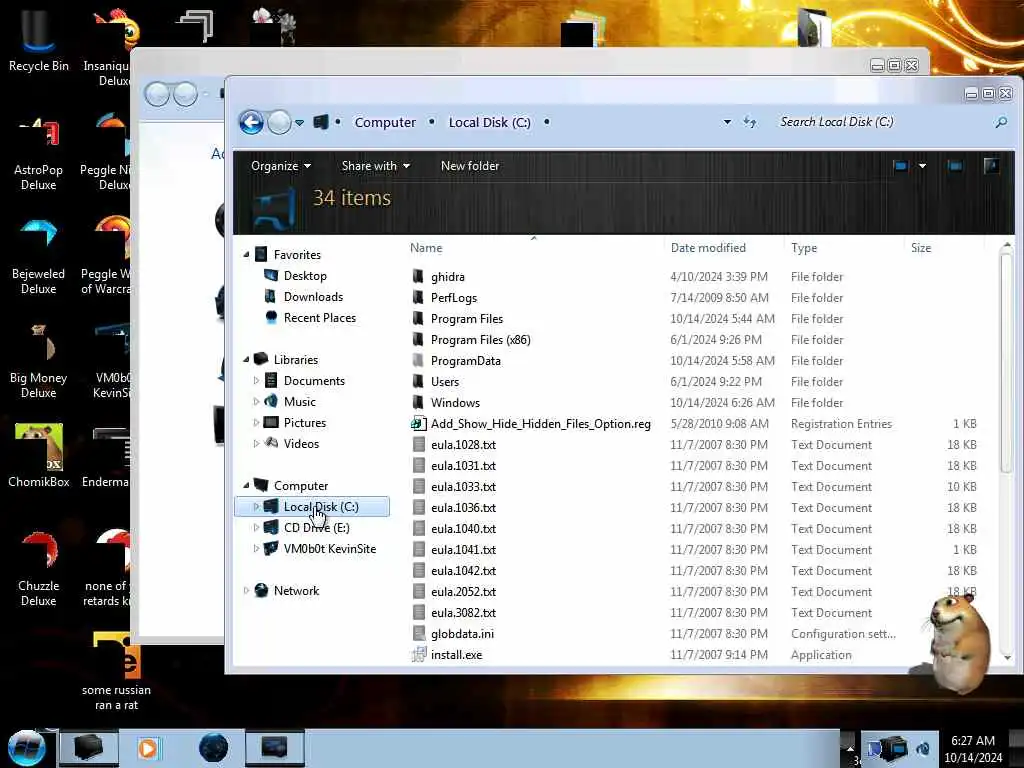This screenshot has height=768, width=1024.
Task: Click the help icon in Explorer toolbar
Action: [991, 166]
